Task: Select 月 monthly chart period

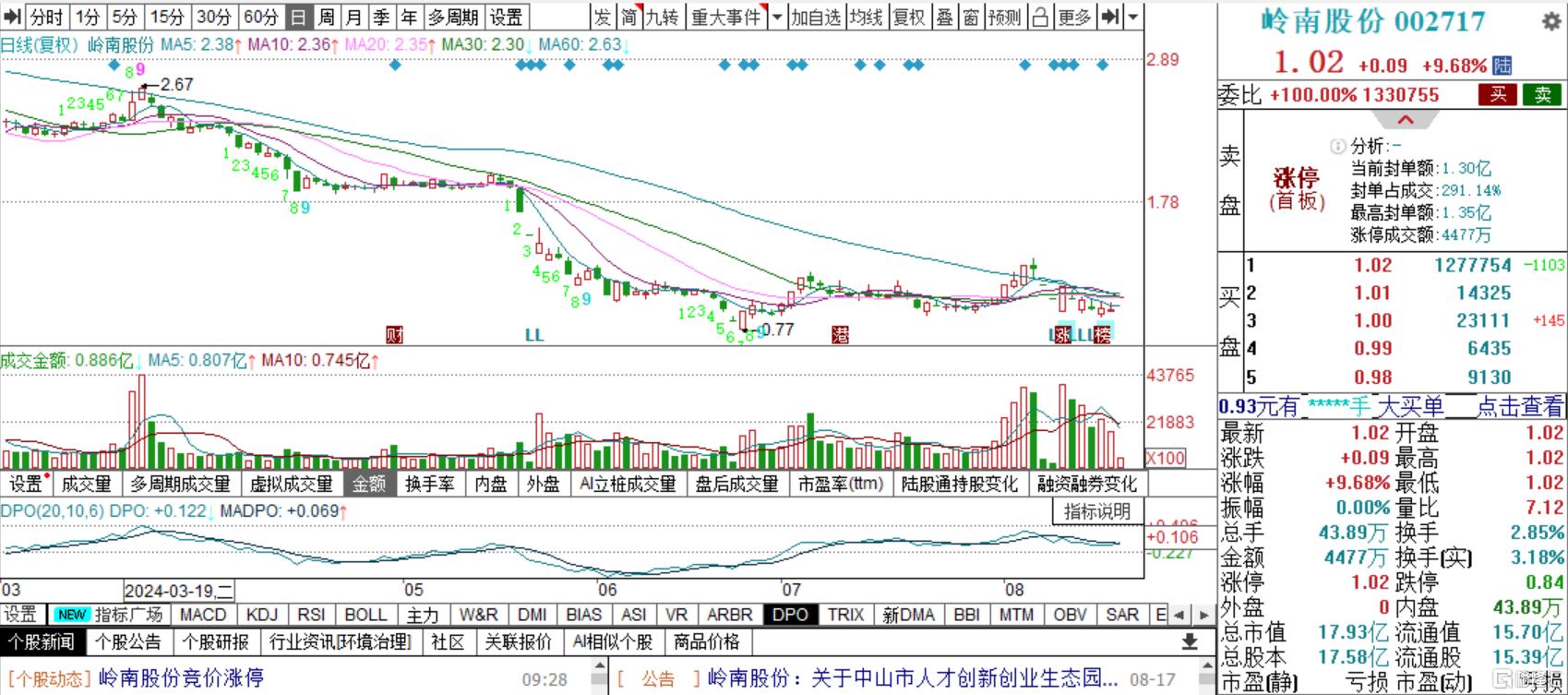Action: coord(353,17)
